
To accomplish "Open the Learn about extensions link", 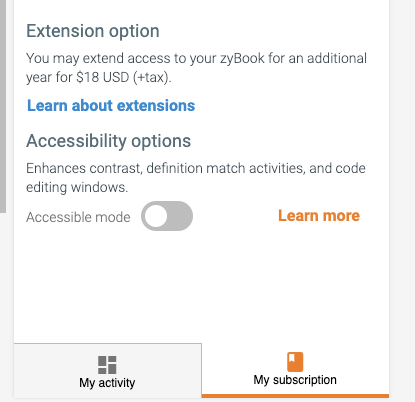I will 111,106.
